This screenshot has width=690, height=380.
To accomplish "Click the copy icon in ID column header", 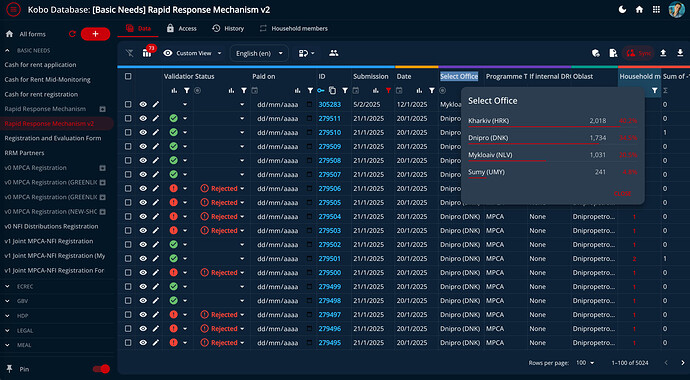I will (x=332, y=91).
